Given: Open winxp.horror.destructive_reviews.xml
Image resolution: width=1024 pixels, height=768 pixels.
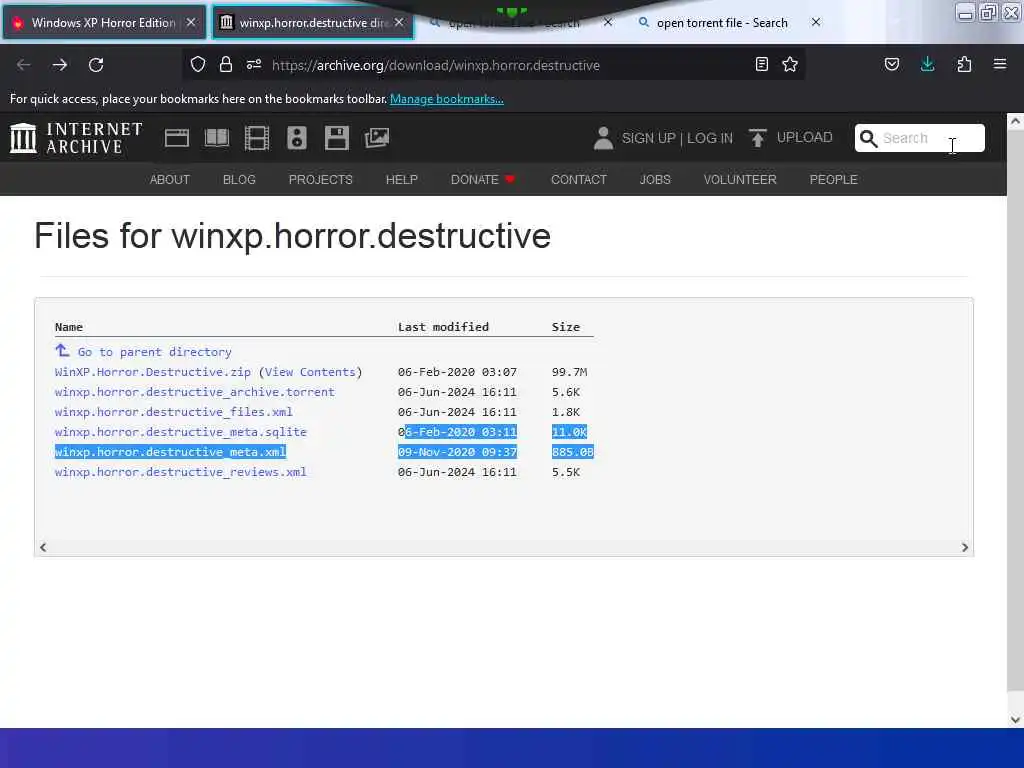Looking at the screenshot, I should (181, 472).
